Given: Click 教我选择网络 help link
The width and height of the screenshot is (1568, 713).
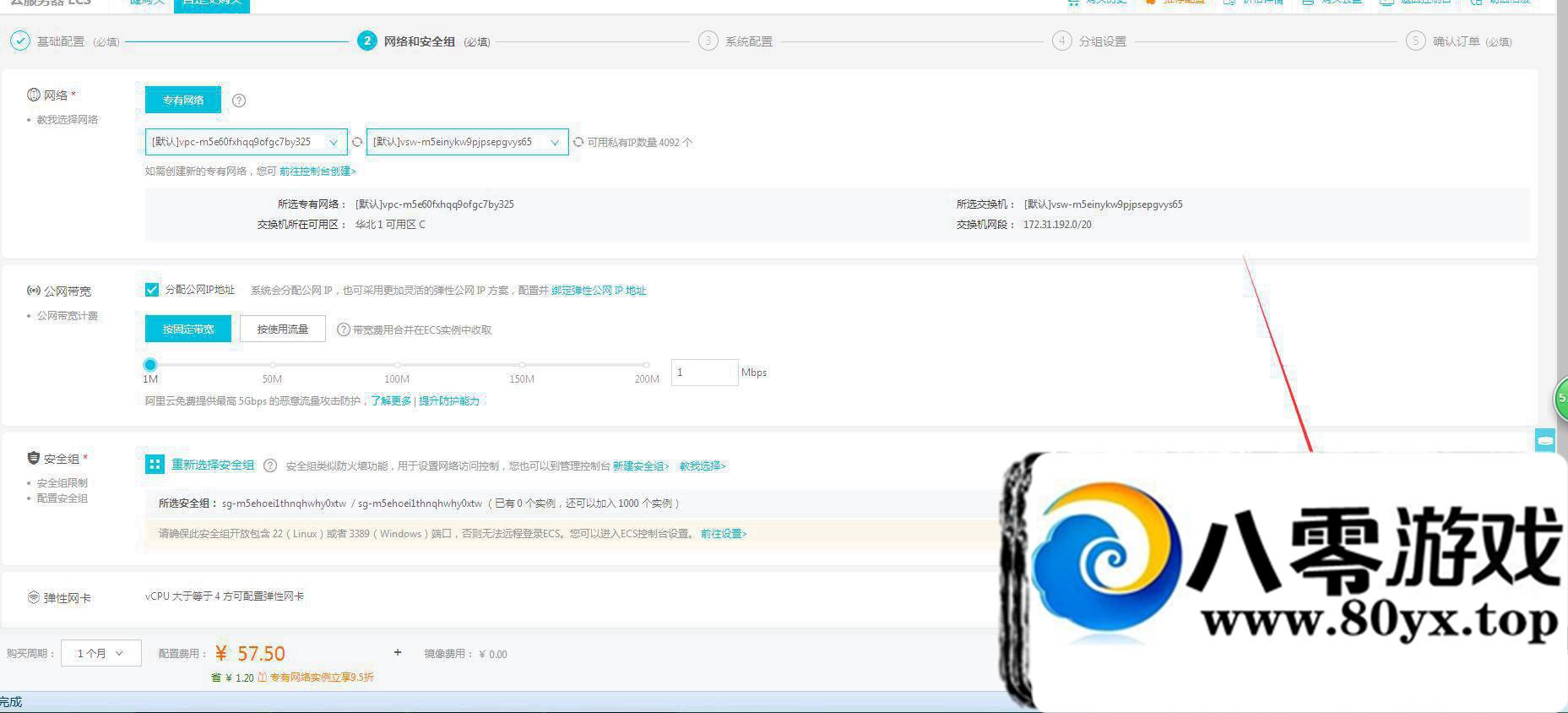Looking at the screenshot, I should point(68,120).
